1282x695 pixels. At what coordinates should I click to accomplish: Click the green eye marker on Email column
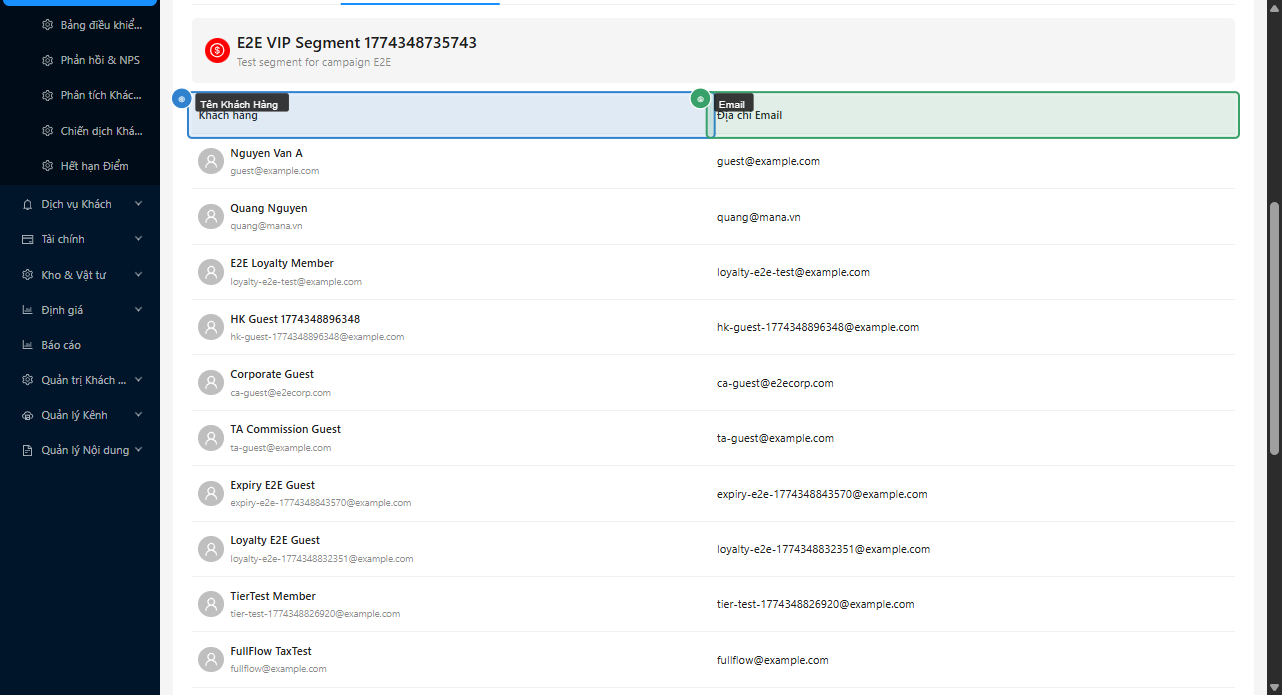point(700,99)
